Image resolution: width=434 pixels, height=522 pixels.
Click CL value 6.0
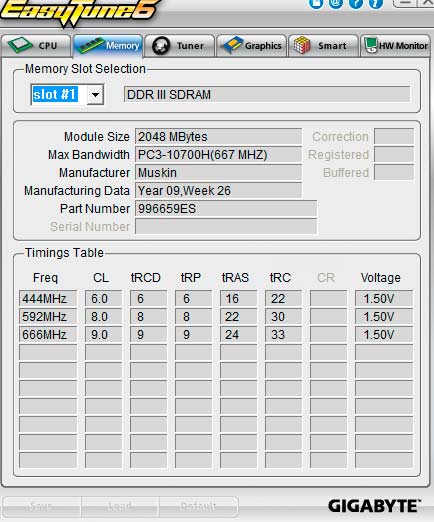coord(103,298)
